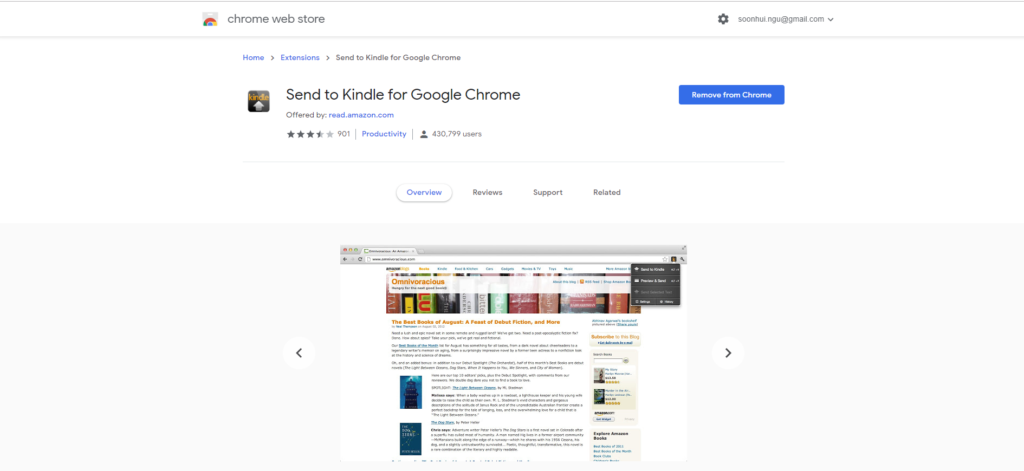Open the settings gear icon
The width and height of the screenshot is (1024, 471).
[x=723, y=19]
